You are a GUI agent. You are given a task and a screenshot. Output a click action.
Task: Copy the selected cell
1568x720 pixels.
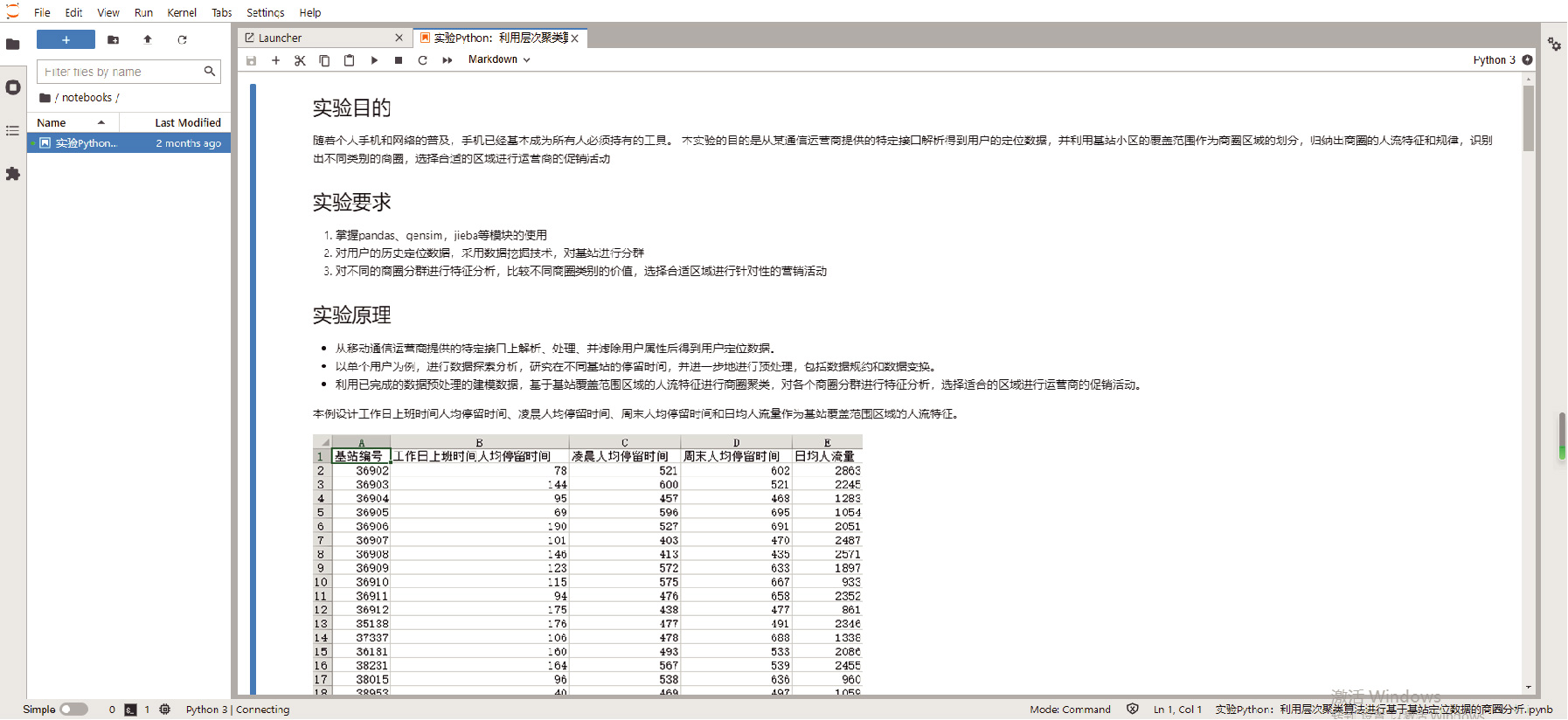coord(324,60)
